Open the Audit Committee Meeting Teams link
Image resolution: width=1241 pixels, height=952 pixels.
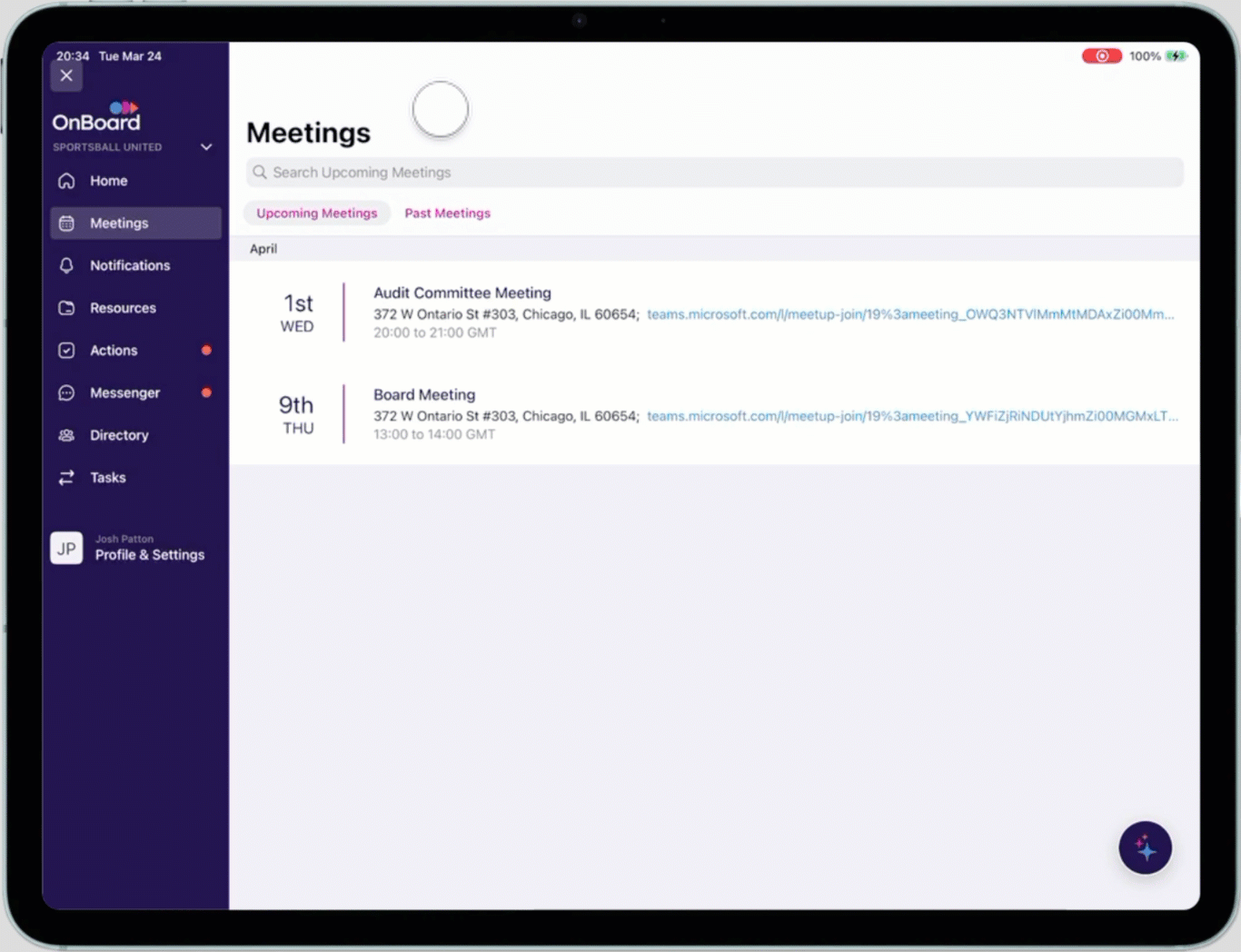click(x=909, y=314)
